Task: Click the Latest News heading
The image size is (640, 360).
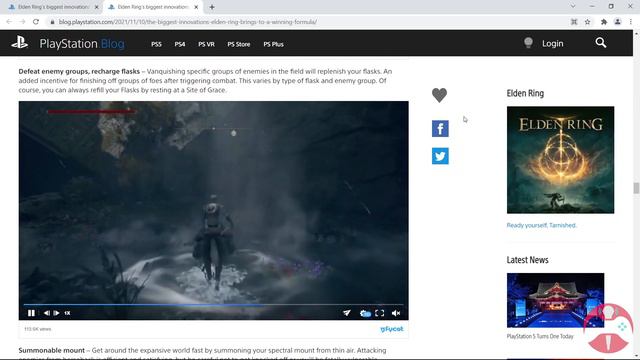Action: (527, 260)
